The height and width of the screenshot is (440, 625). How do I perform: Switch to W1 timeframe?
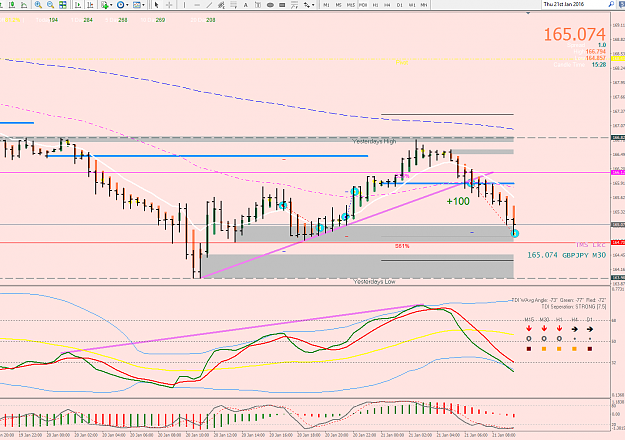412,5
